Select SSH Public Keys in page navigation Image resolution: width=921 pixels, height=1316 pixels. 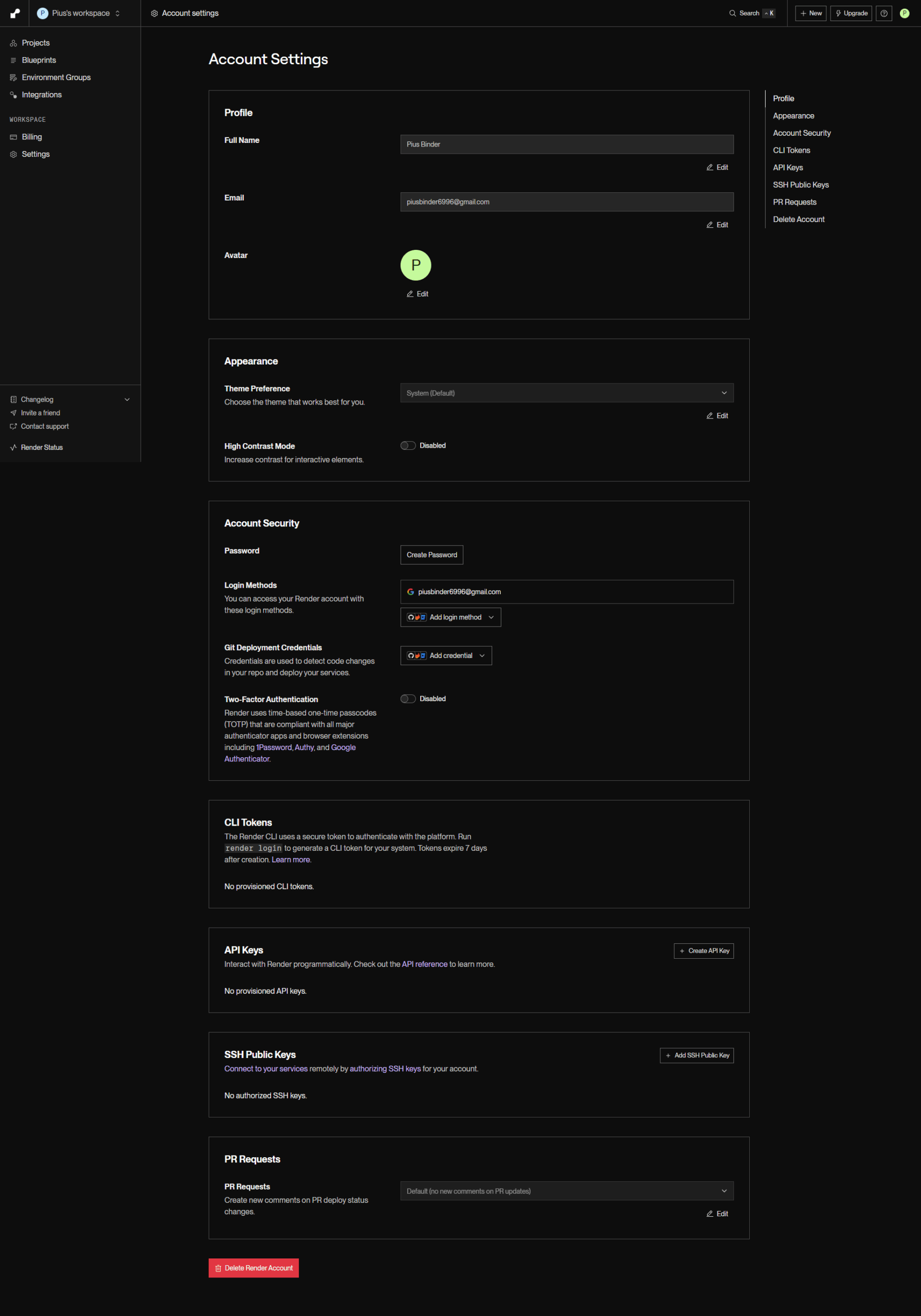(x=800, y=185)
